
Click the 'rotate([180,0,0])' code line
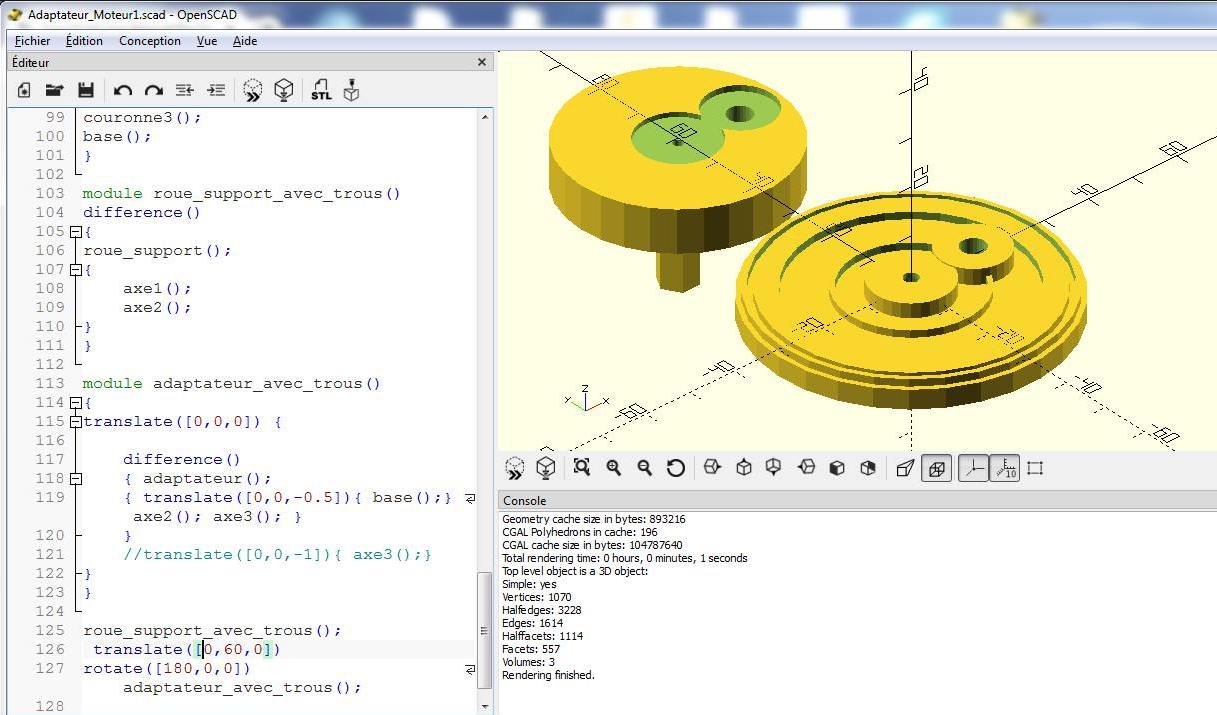[x=167, y=669]
